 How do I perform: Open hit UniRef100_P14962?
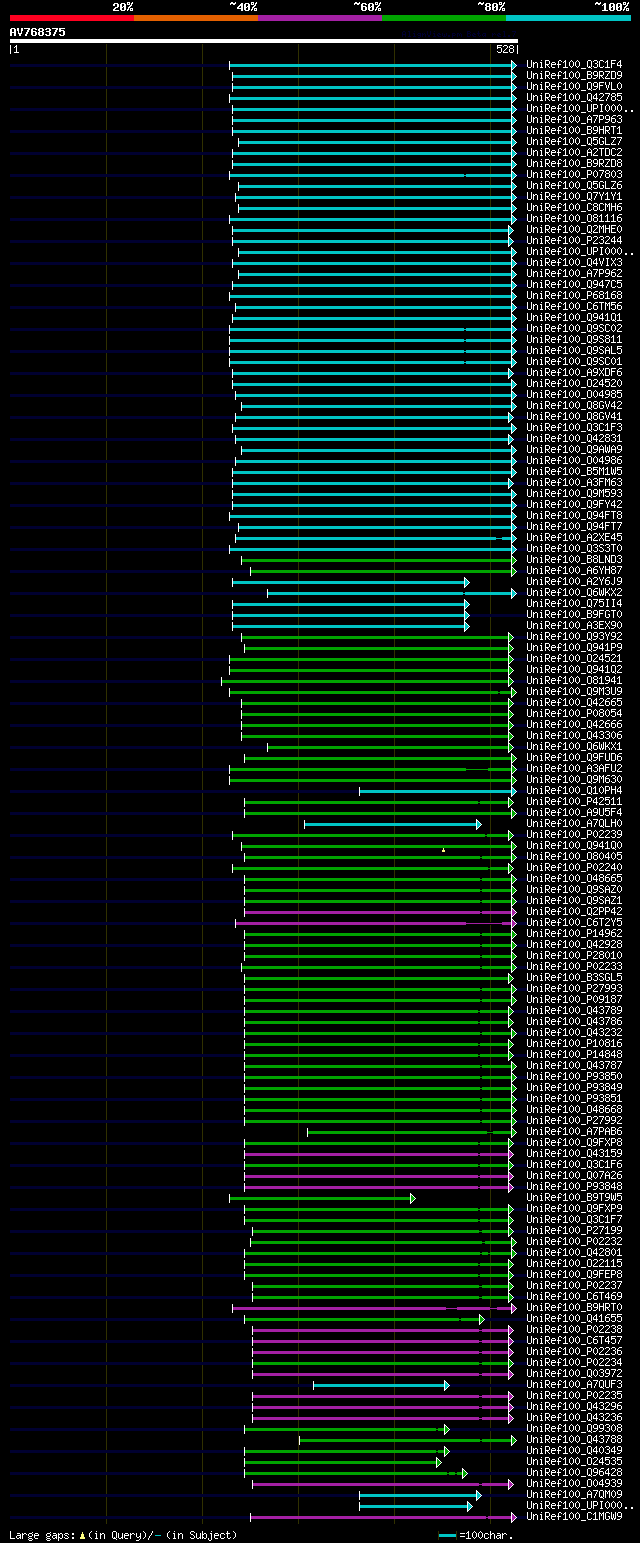pos(574,933)
